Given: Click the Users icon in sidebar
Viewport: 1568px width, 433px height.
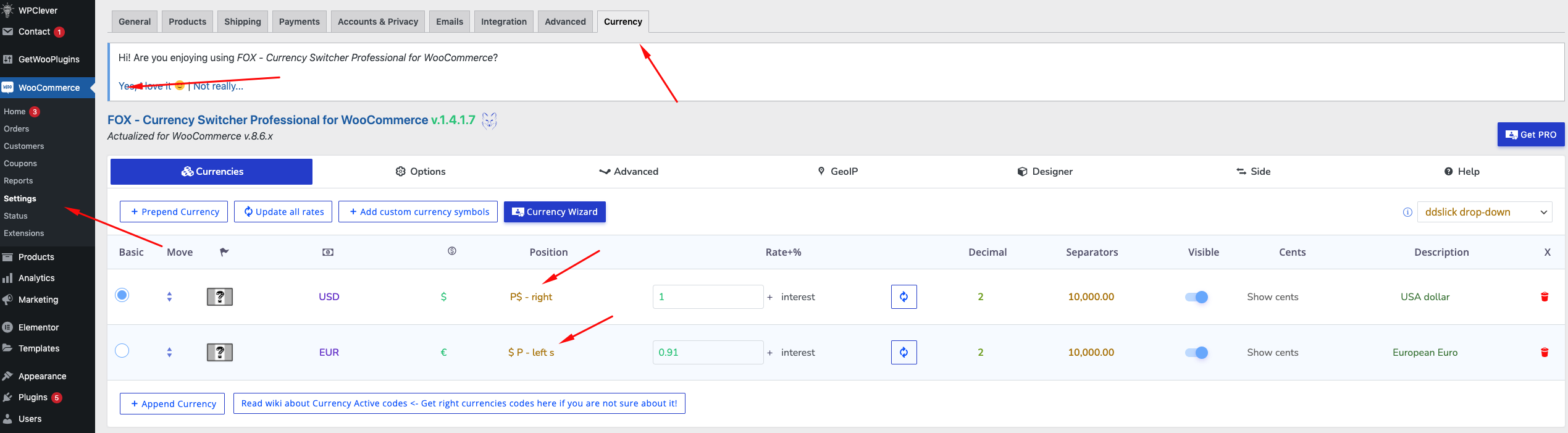Looking at the screenshot, I should point(7,419).
